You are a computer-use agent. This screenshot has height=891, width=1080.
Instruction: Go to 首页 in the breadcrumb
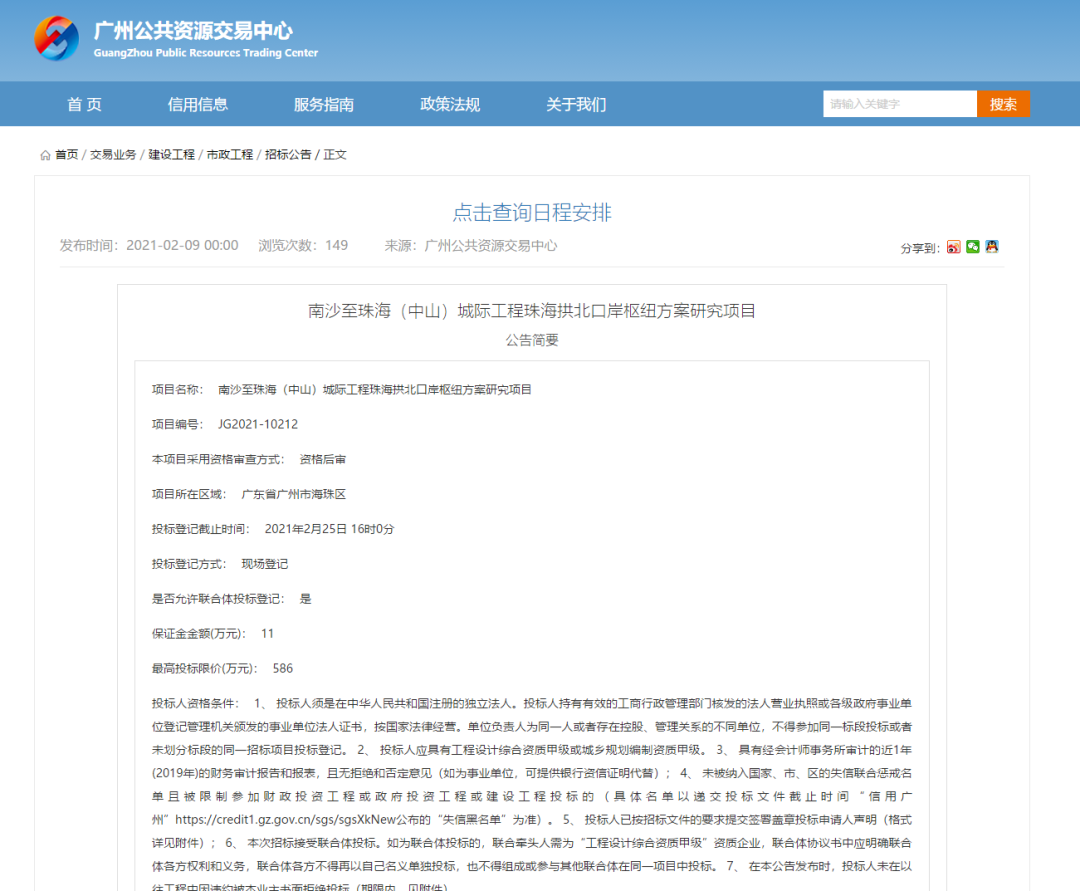click(x=66, y=155)
